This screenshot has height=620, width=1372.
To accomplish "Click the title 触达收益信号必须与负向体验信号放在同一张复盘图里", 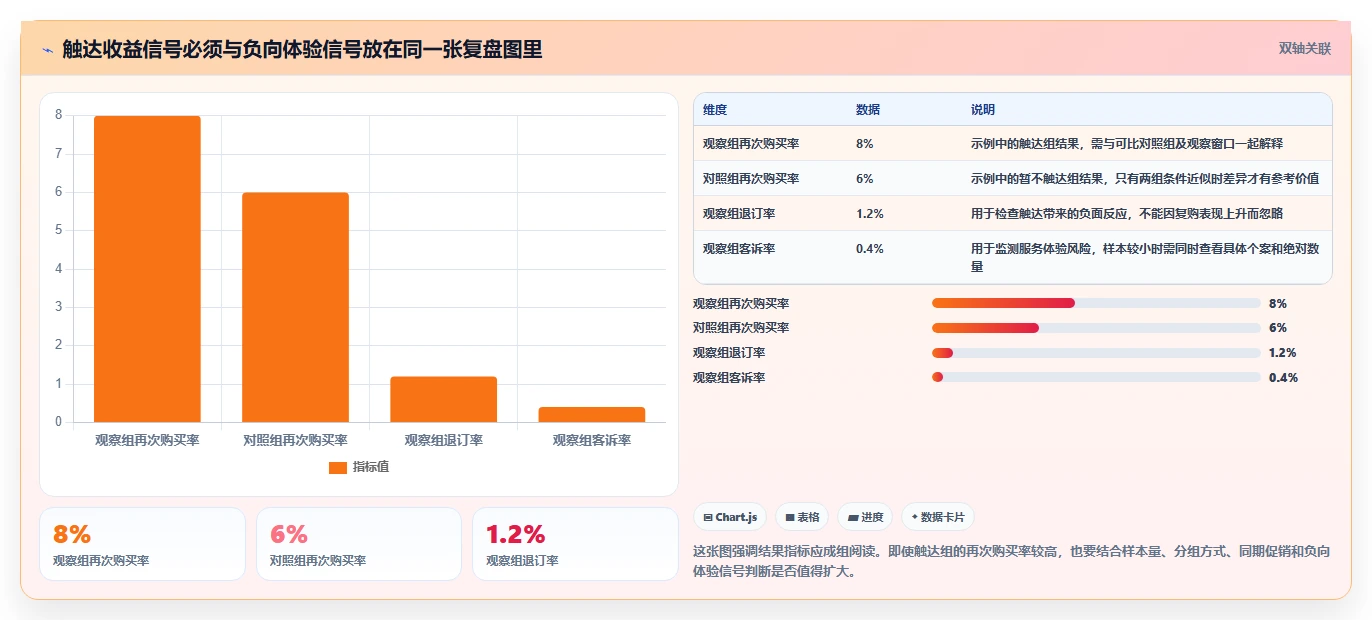I will tap(302, 49).
